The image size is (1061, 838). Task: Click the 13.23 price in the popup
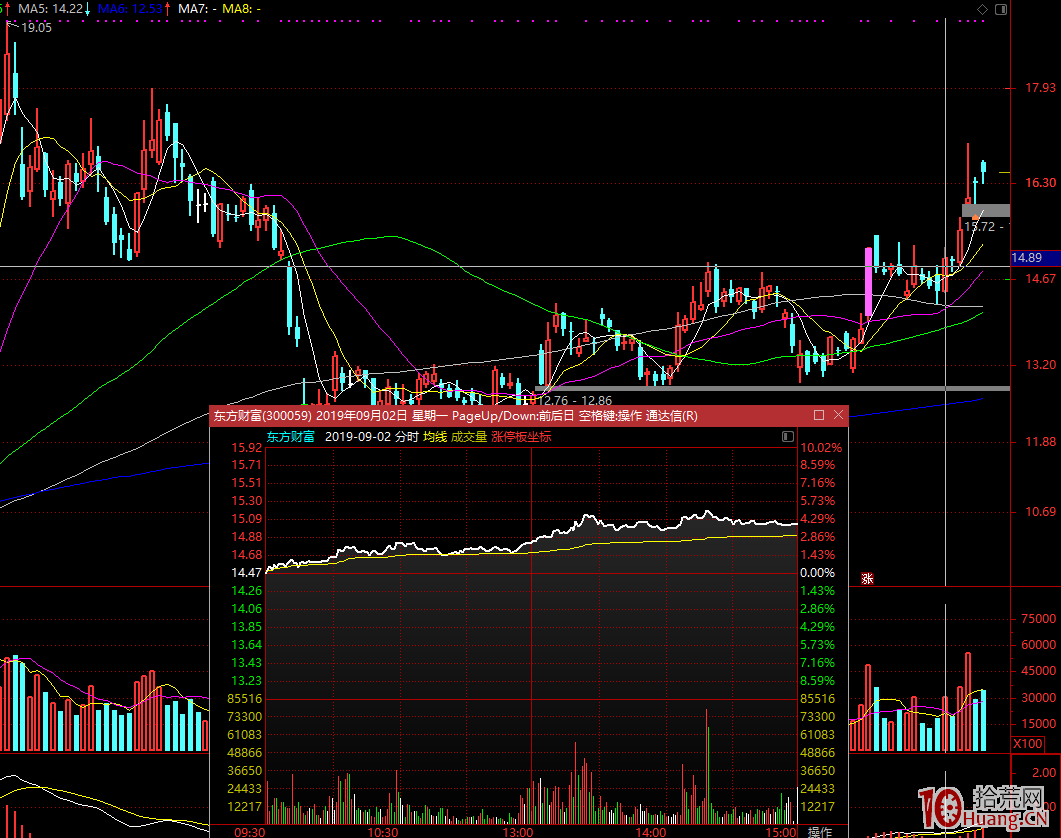click(246, 681)
